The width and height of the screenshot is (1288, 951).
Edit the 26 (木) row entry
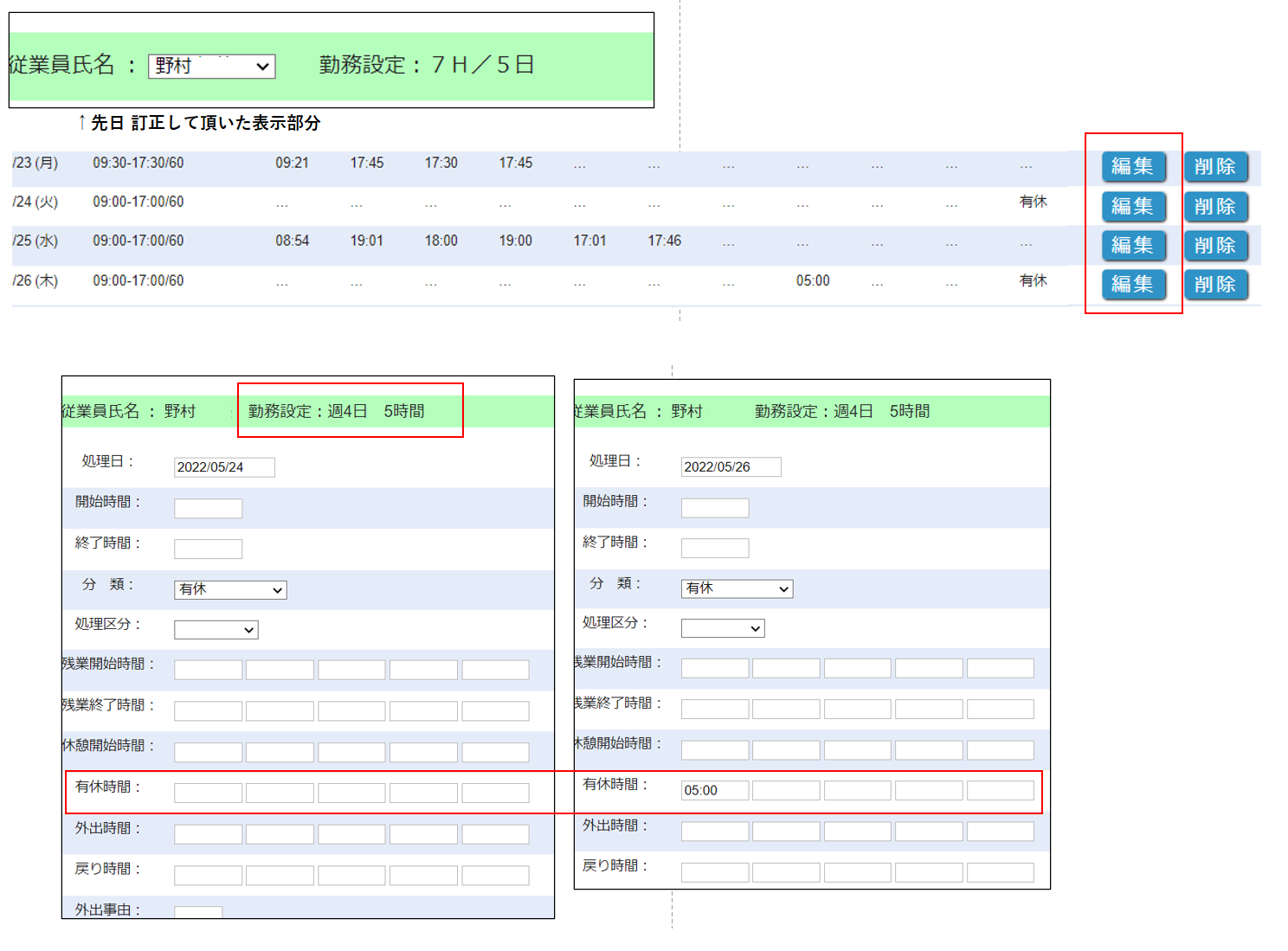point(1133,284)
